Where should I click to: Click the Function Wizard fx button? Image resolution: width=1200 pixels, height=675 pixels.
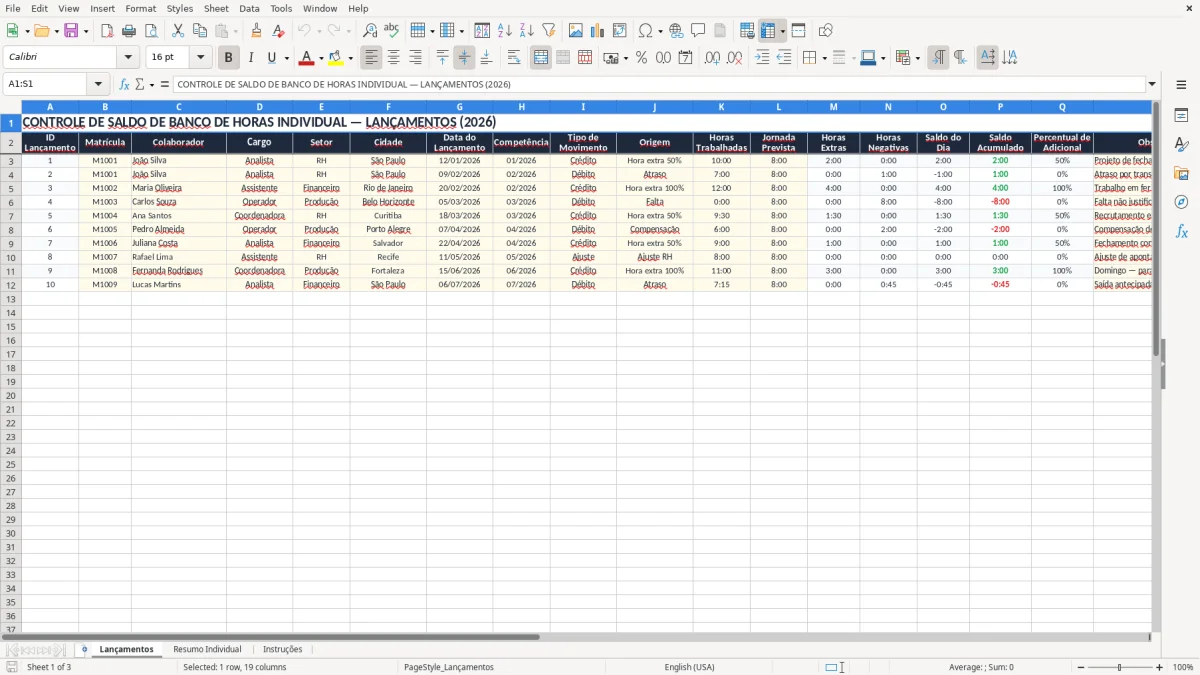[124, 84]
